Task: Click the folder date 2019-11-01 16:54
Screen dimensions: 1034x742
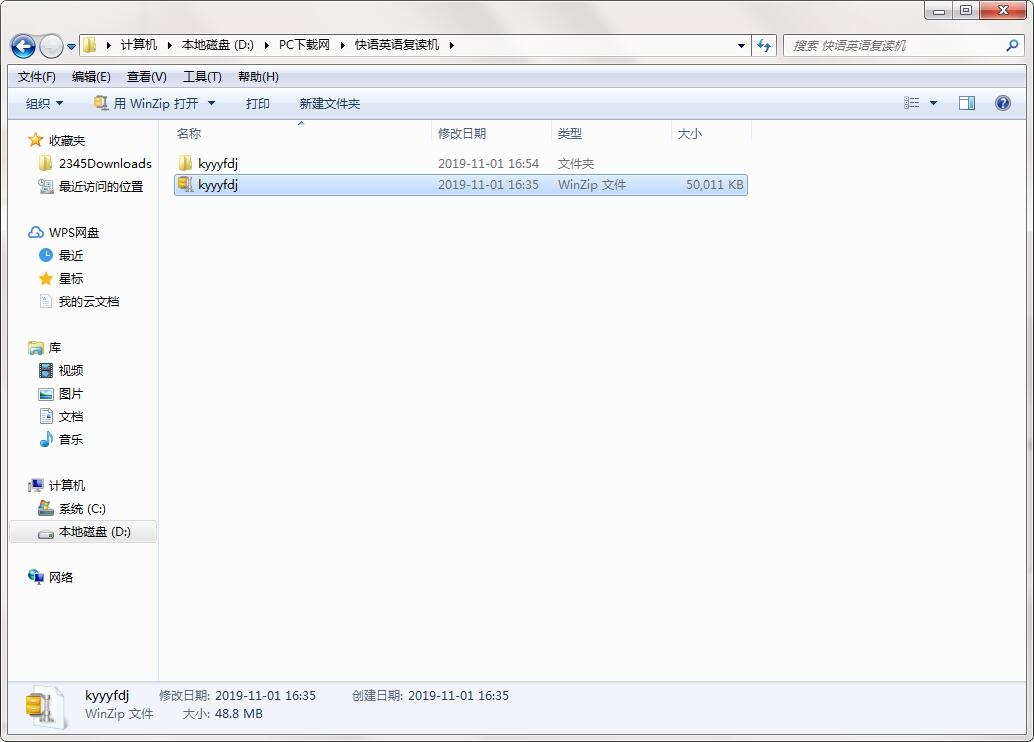Action: click(488, 164)
